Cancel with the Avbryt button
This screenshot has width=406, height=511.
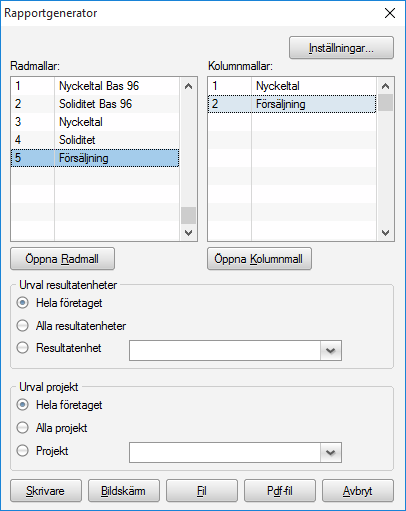click(358, 491)
